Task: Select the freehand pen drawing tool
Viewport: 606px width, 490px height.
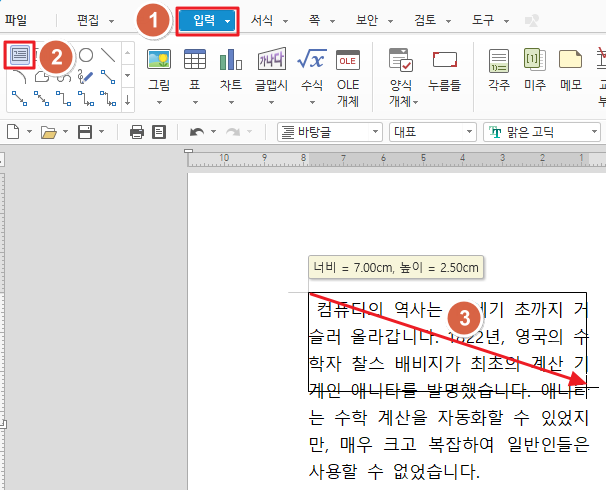Action: (85, 77)
